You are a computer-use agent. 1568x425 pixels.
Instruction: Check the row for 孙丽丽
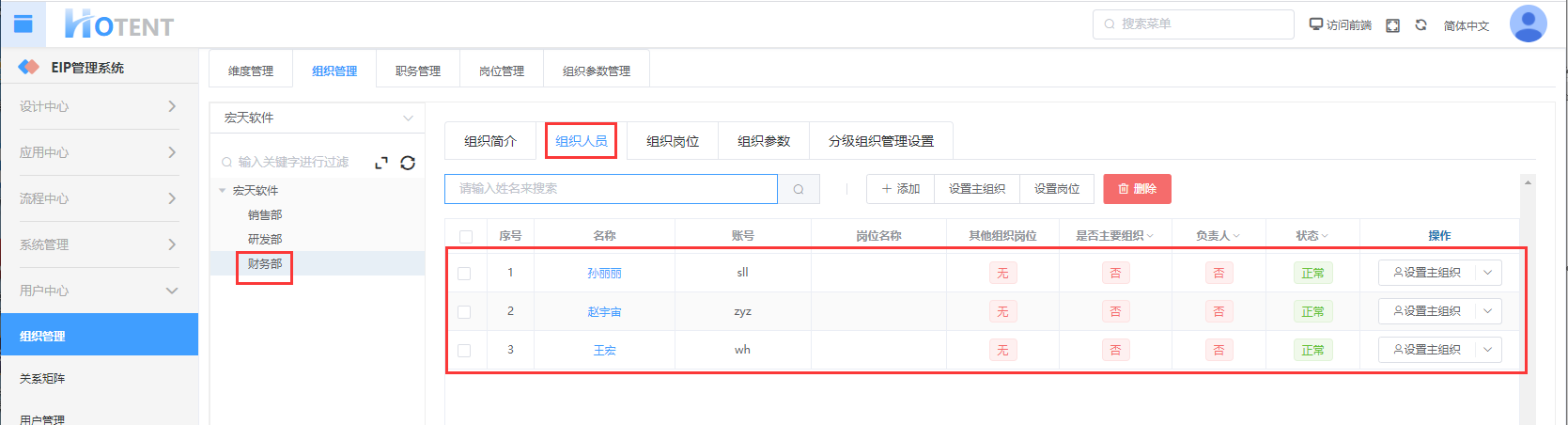[x=464, y=274]
